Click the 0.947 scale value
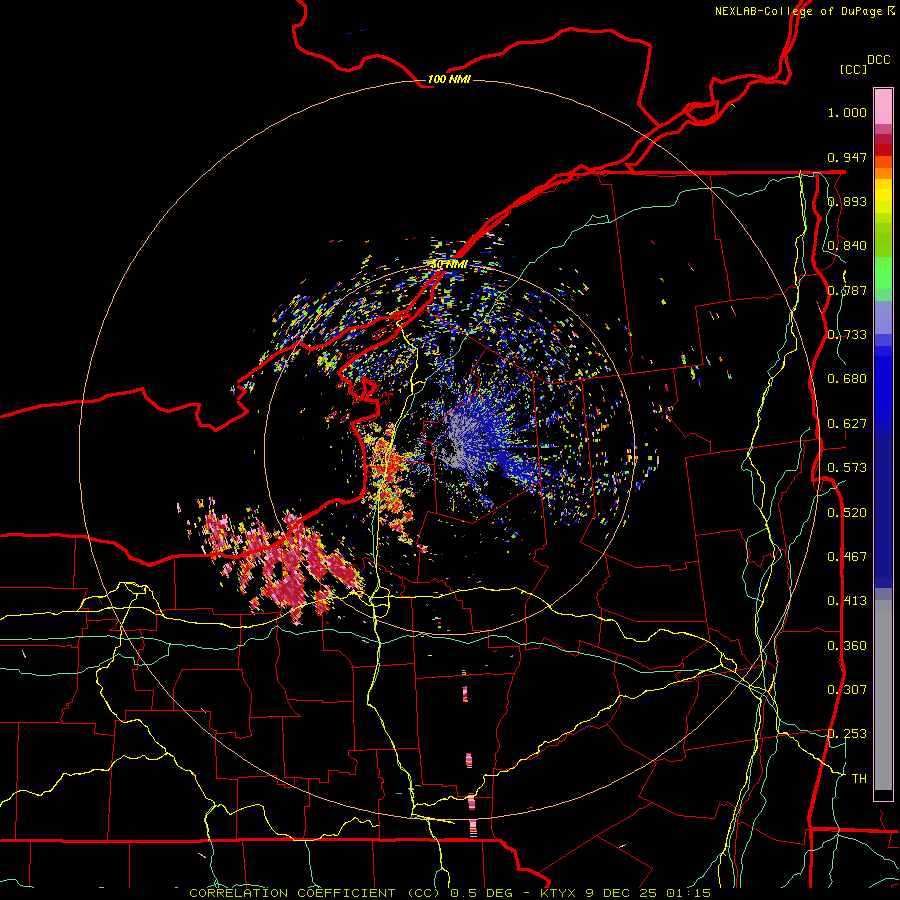This screenshot has width=900, height=900. tap(847, 157)
